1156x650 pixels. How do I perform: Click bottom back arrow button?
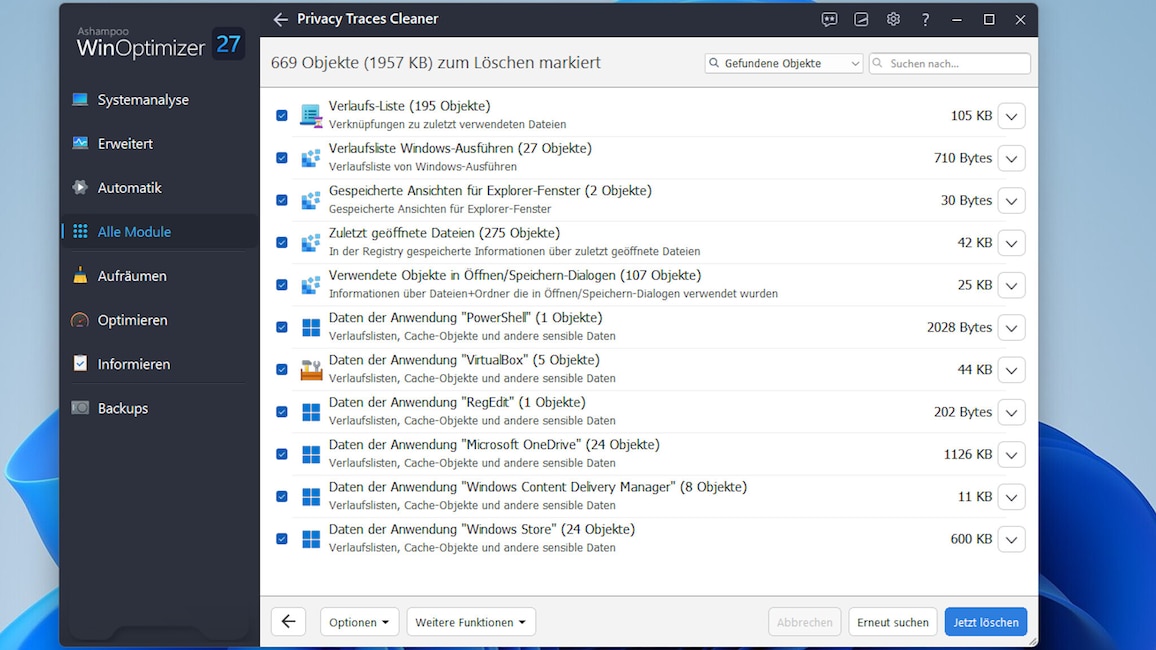[x=288, y=622]
